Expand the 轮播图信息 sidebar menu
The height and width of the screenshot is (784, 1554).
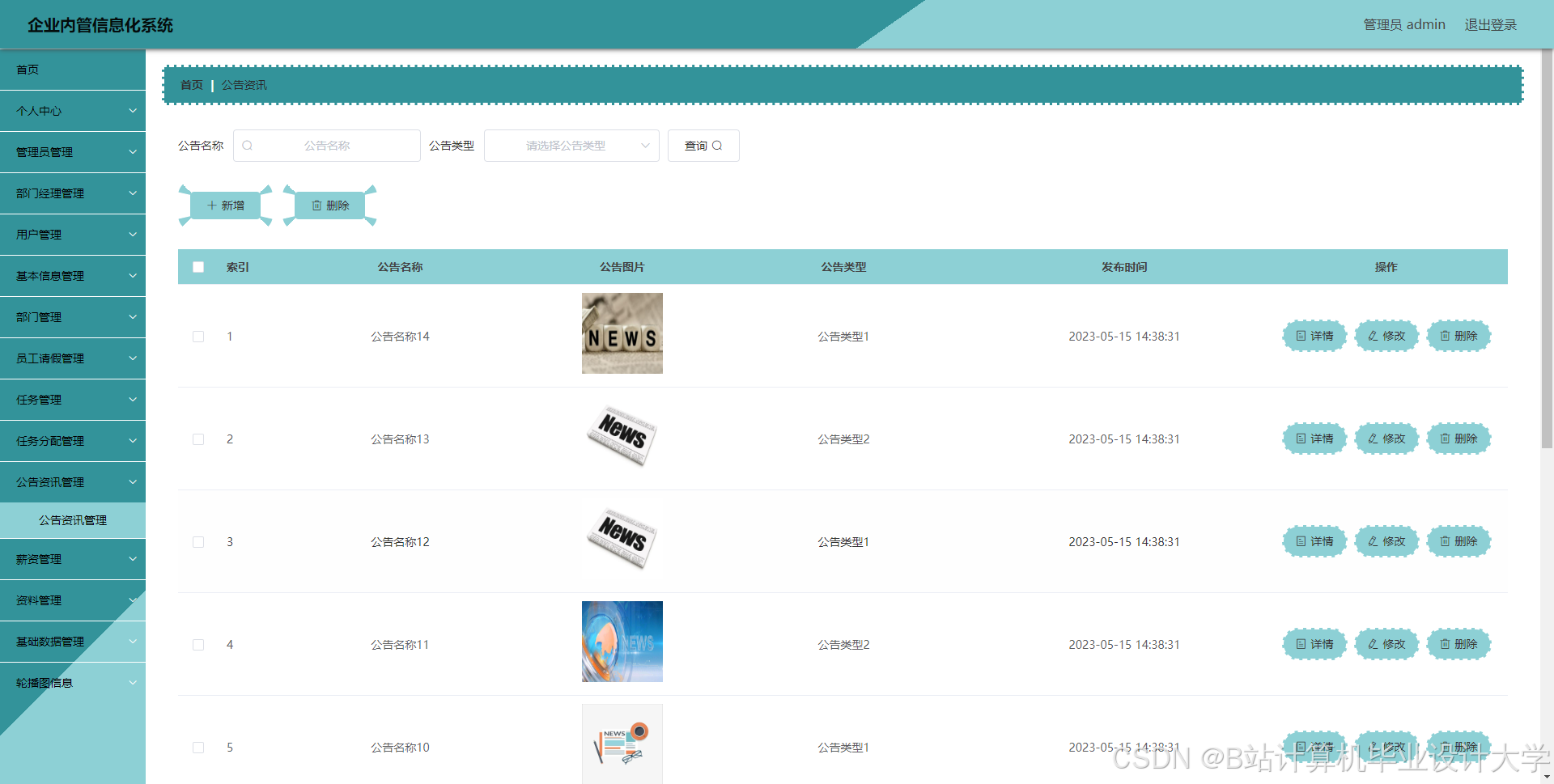[x=73, y=683]
